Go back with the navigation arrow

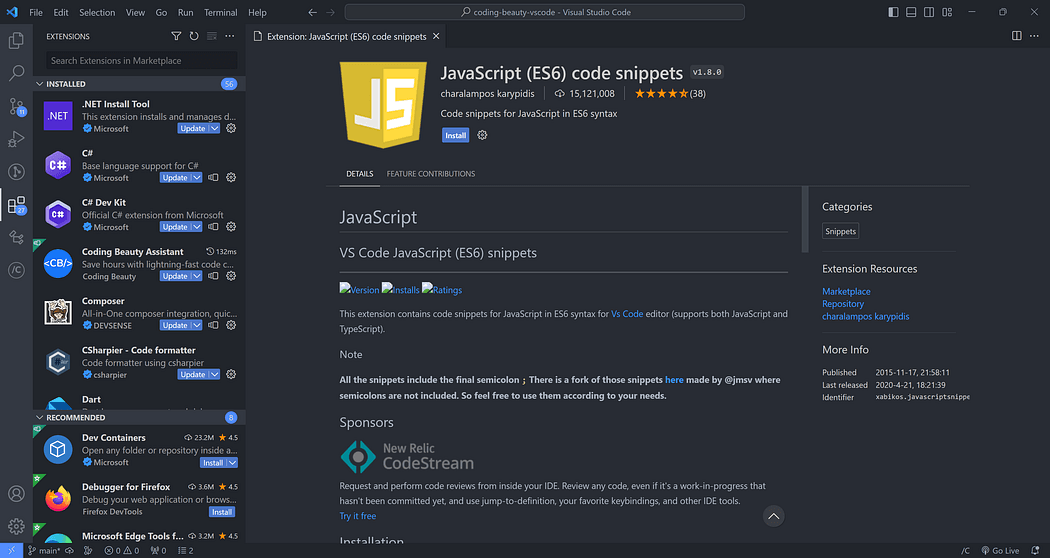[x=313, y=12]
